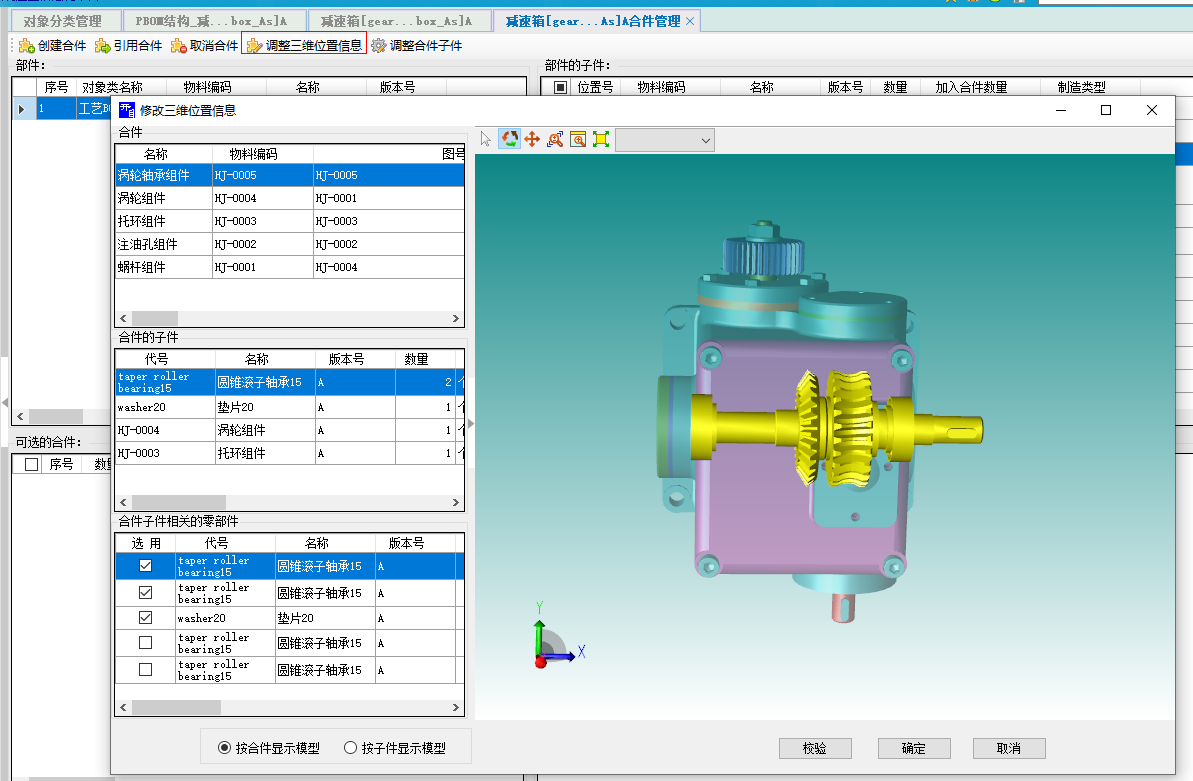Check the fourth taper roller bearing15 checkbox
Image resolution: width=1193 pixels, height=781 pixels.
coord(145,643)
